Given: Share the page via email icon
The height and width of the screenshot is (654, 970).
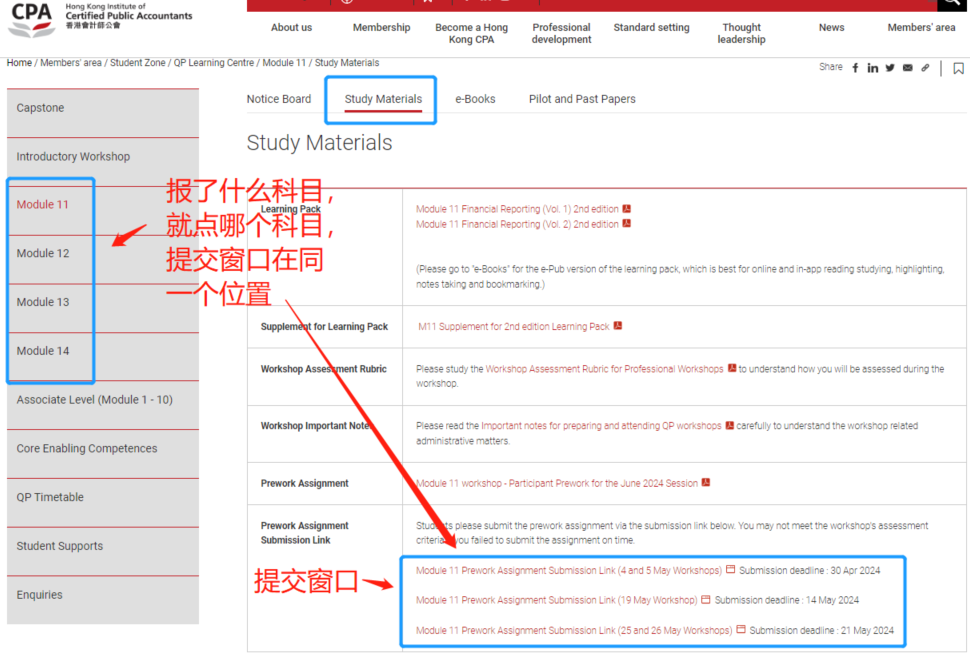Looking at the screenshot, I should (x=908, y=68).
